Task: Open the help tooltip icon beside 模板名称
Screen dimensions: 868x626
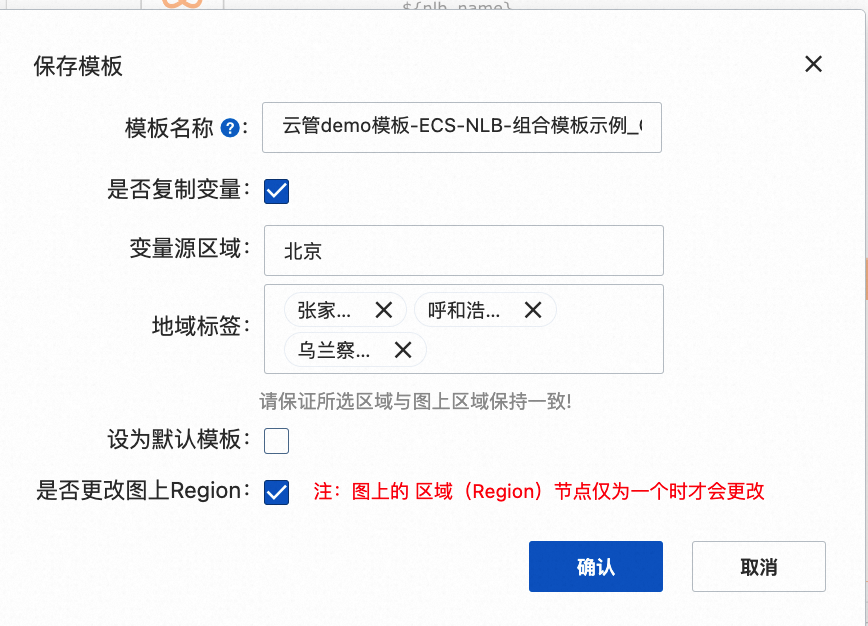Action: (x=230, y=128)
